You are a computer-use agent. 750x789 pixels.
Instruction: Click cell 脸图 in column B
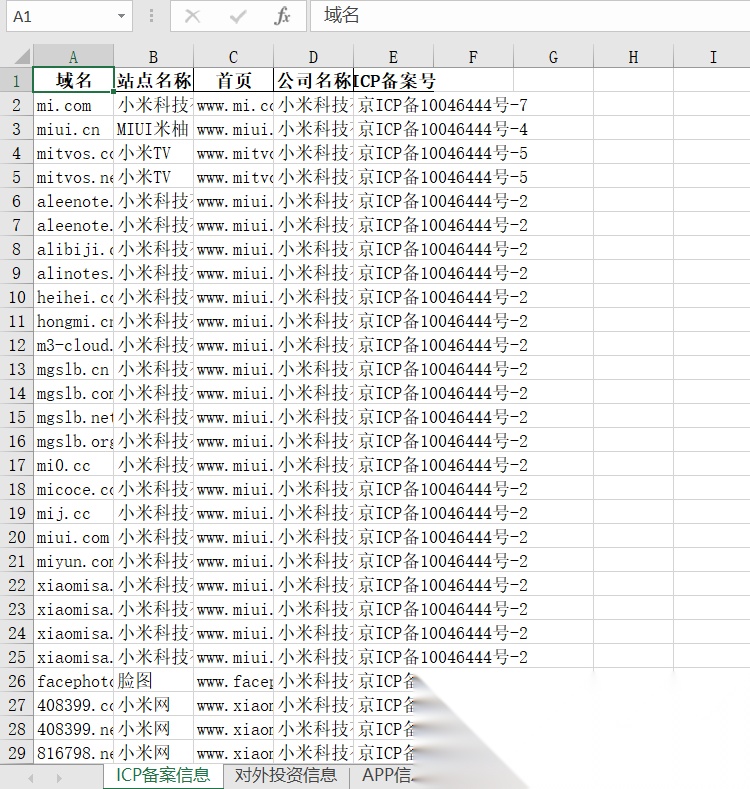pos(153,681)
